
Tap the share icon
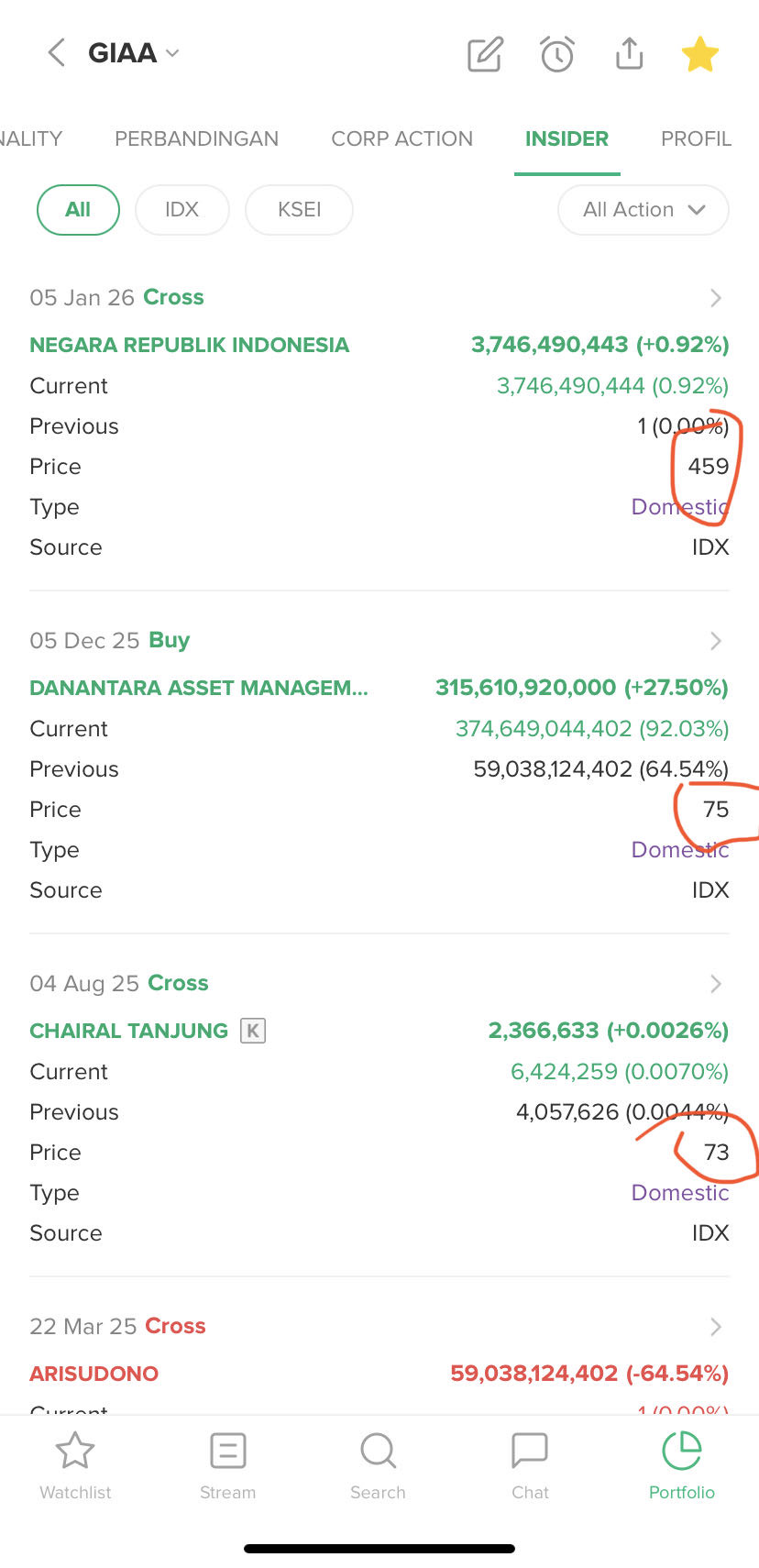click(629, 53)
